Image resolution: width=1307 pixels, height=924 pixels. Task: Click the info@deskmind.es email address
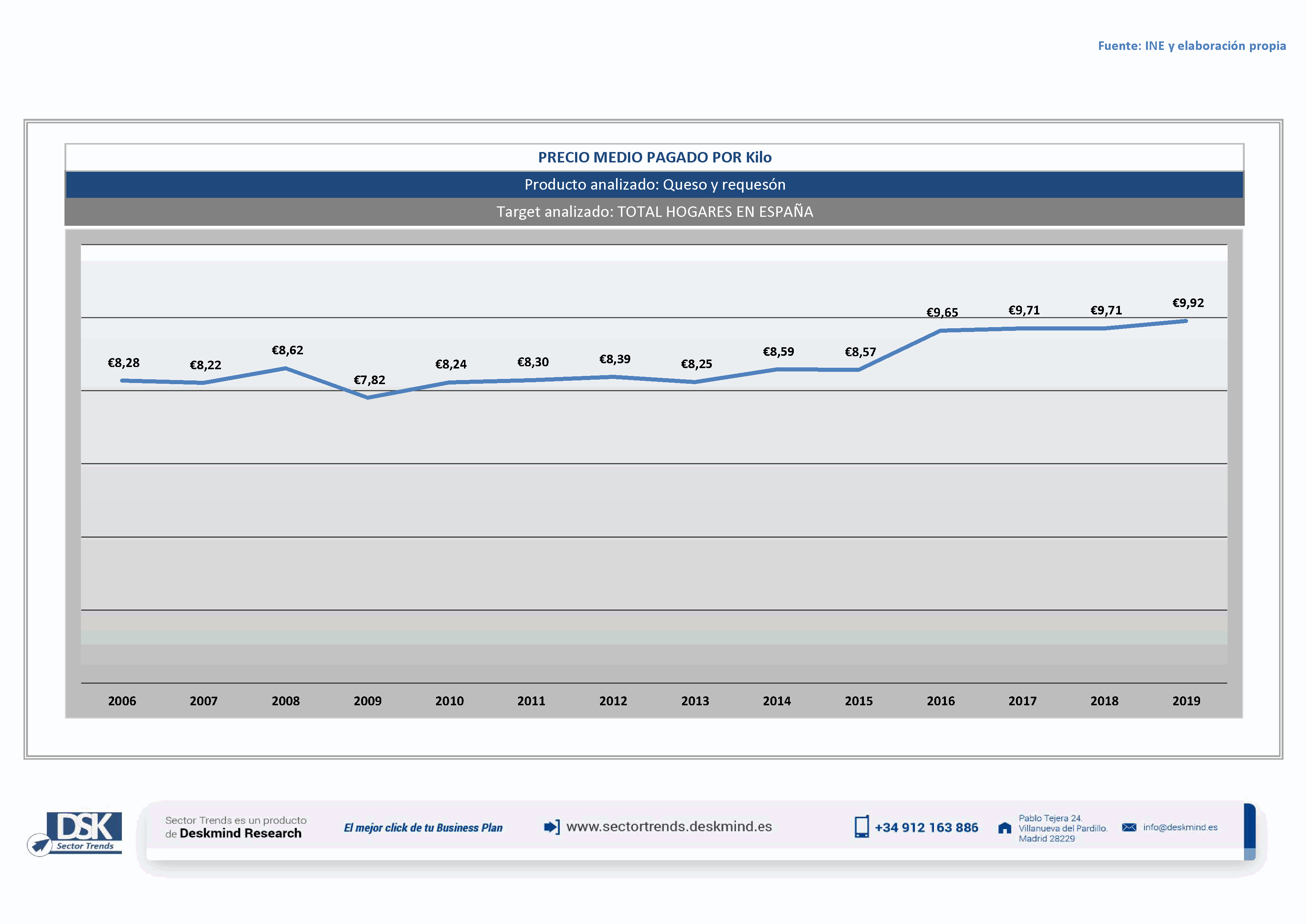pyautogui.click(x=1180, y=827)
